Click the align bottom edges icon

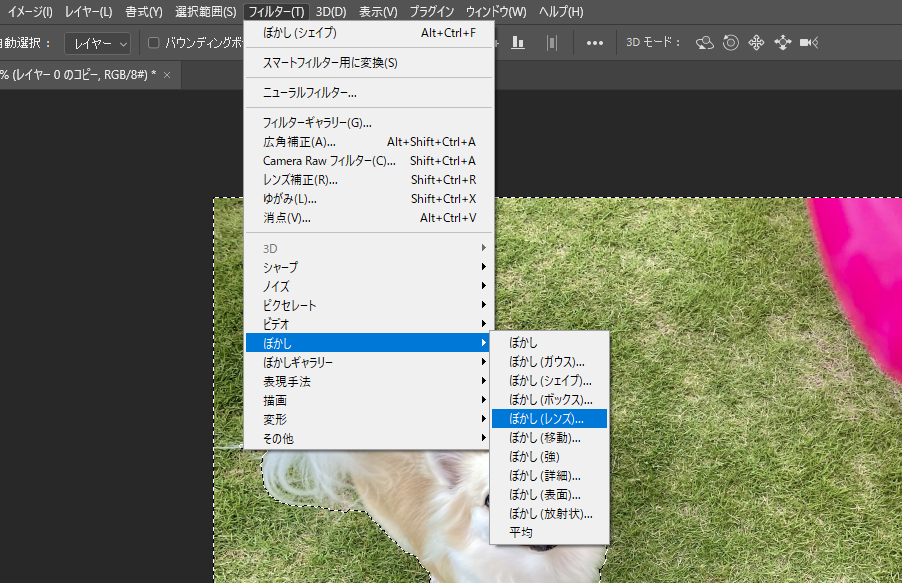(x=518, y=43)
